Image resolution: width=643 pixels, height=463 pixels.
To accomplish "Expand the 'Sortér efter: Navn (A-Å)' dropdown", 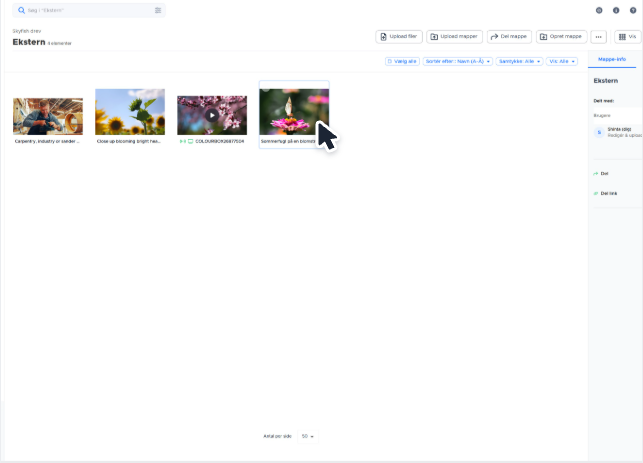I will (x=458, y=61).
